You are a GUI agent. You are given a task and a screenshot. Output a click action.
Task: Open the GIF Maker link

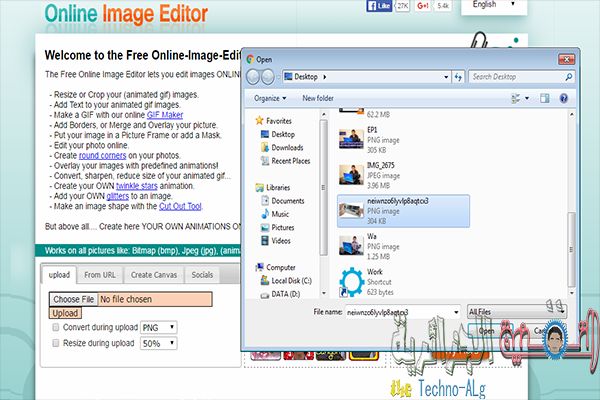coord(165,115)
